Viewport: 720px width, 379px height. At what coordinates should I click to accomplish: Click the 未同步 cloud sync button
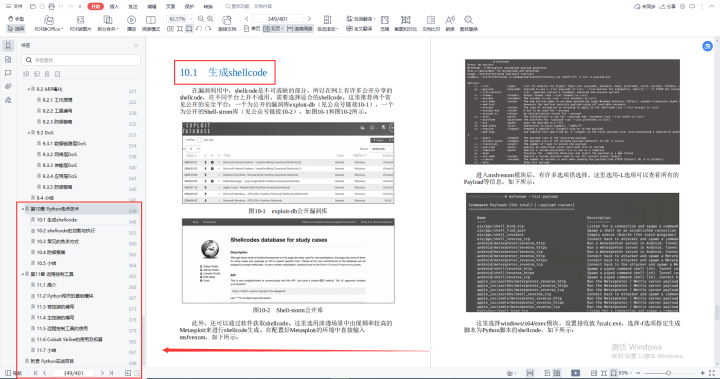coord(645,6)
